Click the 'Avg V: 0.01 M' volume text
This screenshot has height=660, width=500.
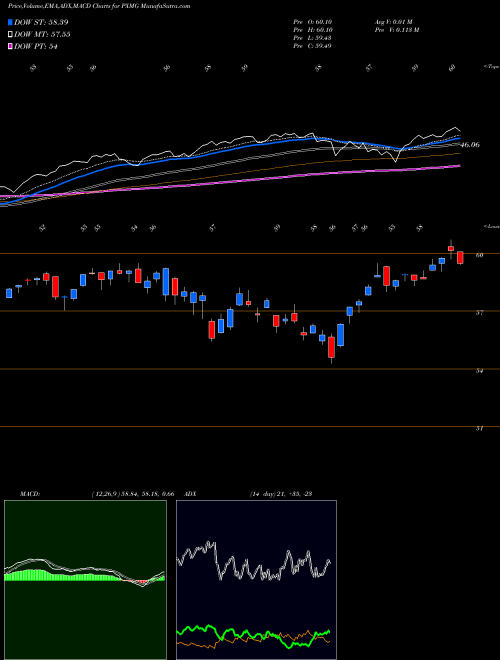(395, 22)
